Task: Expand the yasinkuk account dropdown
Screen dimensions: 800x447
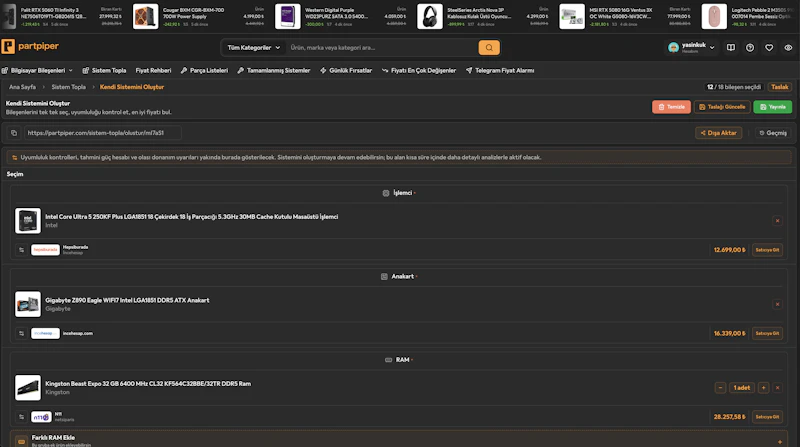Action: (x=712, y=47)
